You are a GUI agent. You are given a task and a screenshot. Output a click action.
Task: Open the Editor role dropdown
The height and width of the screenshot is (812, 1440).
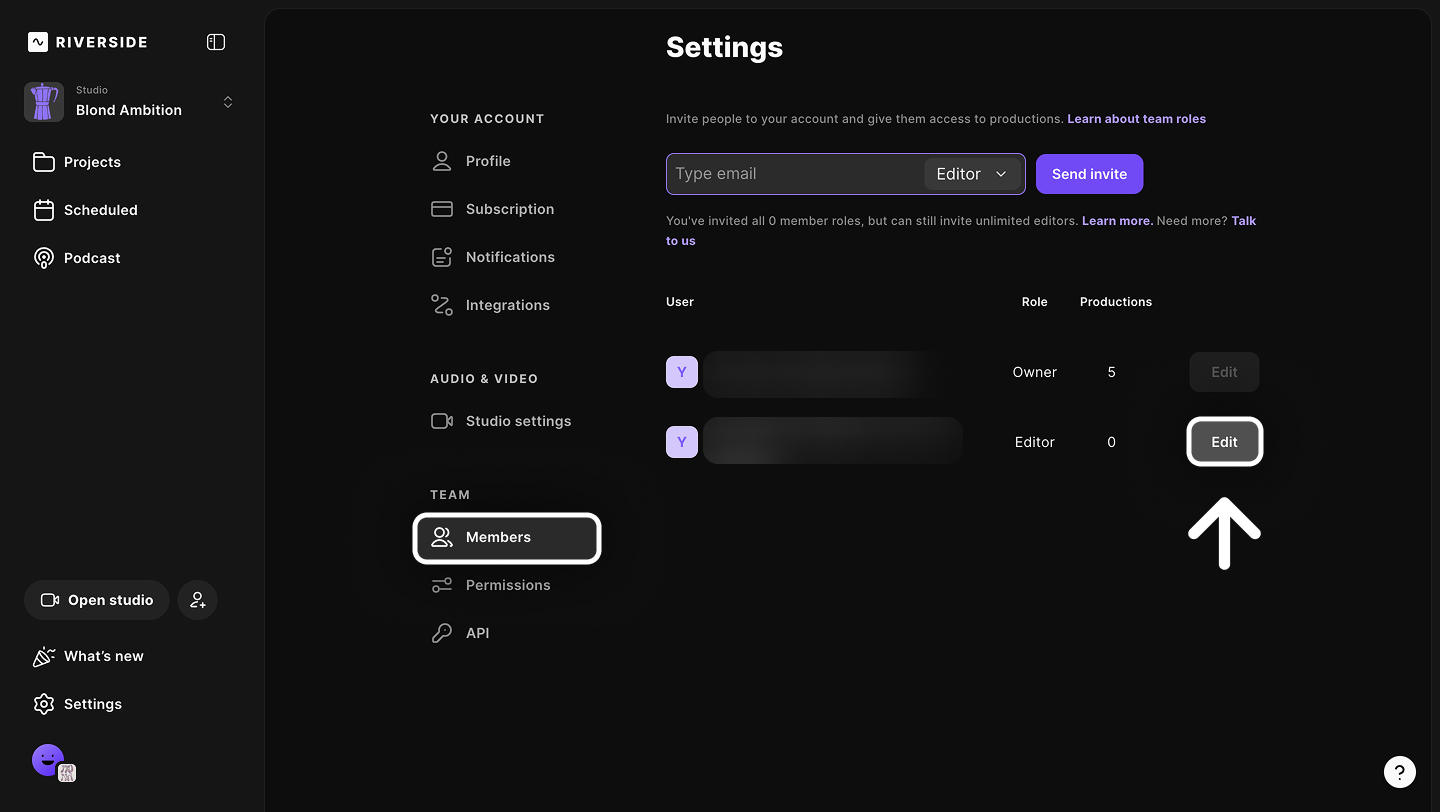pos(971,174)
